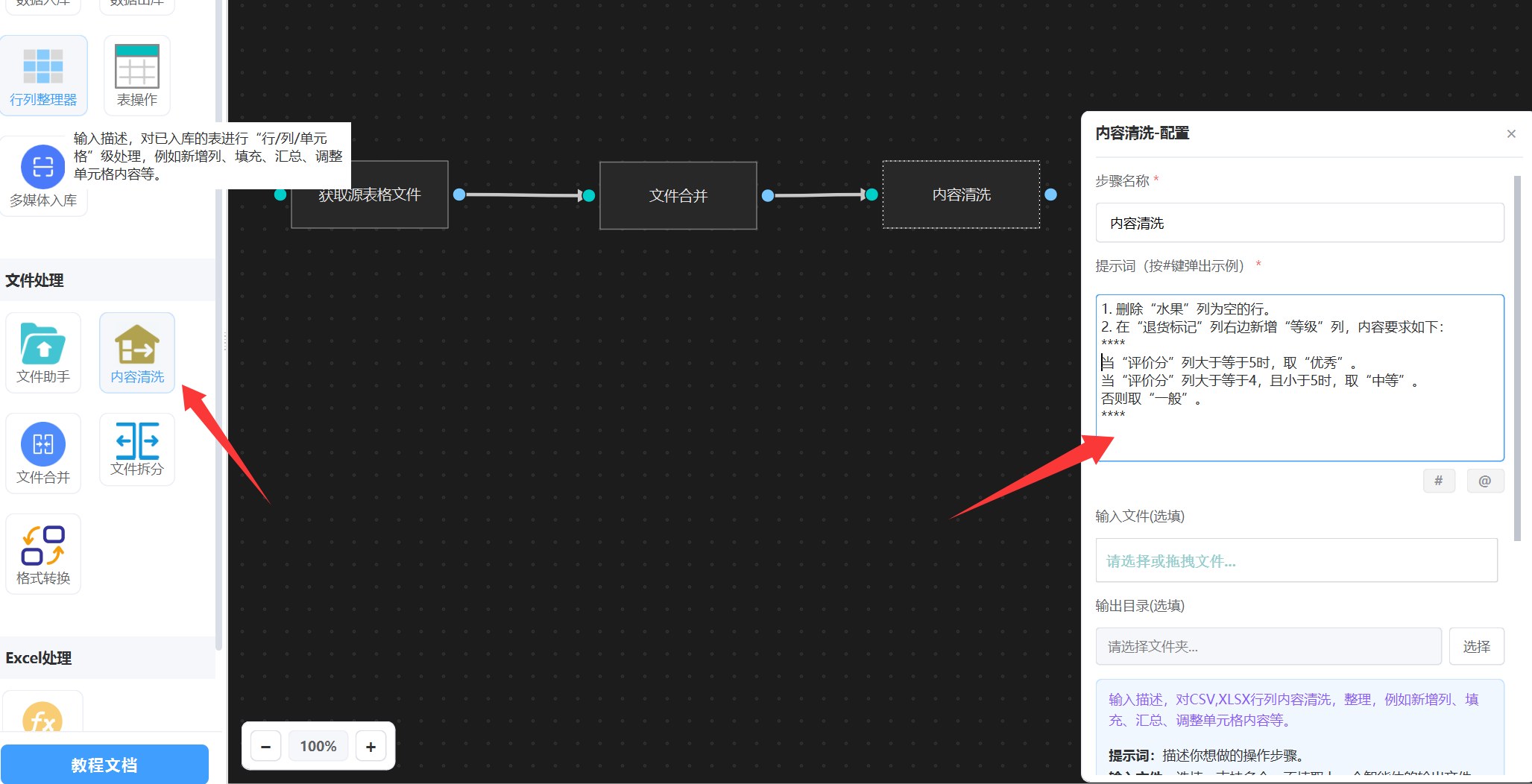Zoom in with the plus button

click(371, 746)
